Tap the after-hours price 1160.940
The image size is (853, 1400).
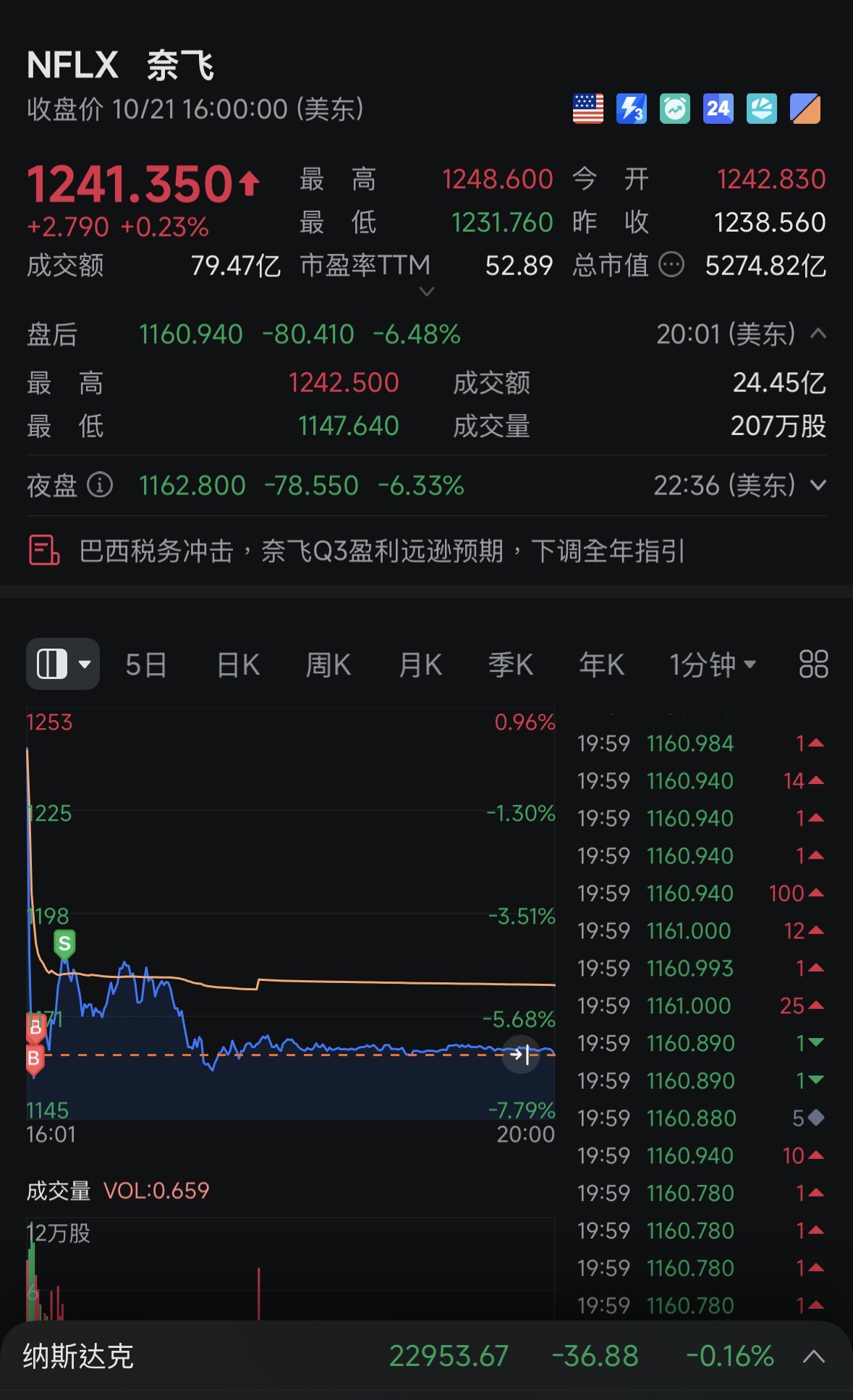point(191,334)
